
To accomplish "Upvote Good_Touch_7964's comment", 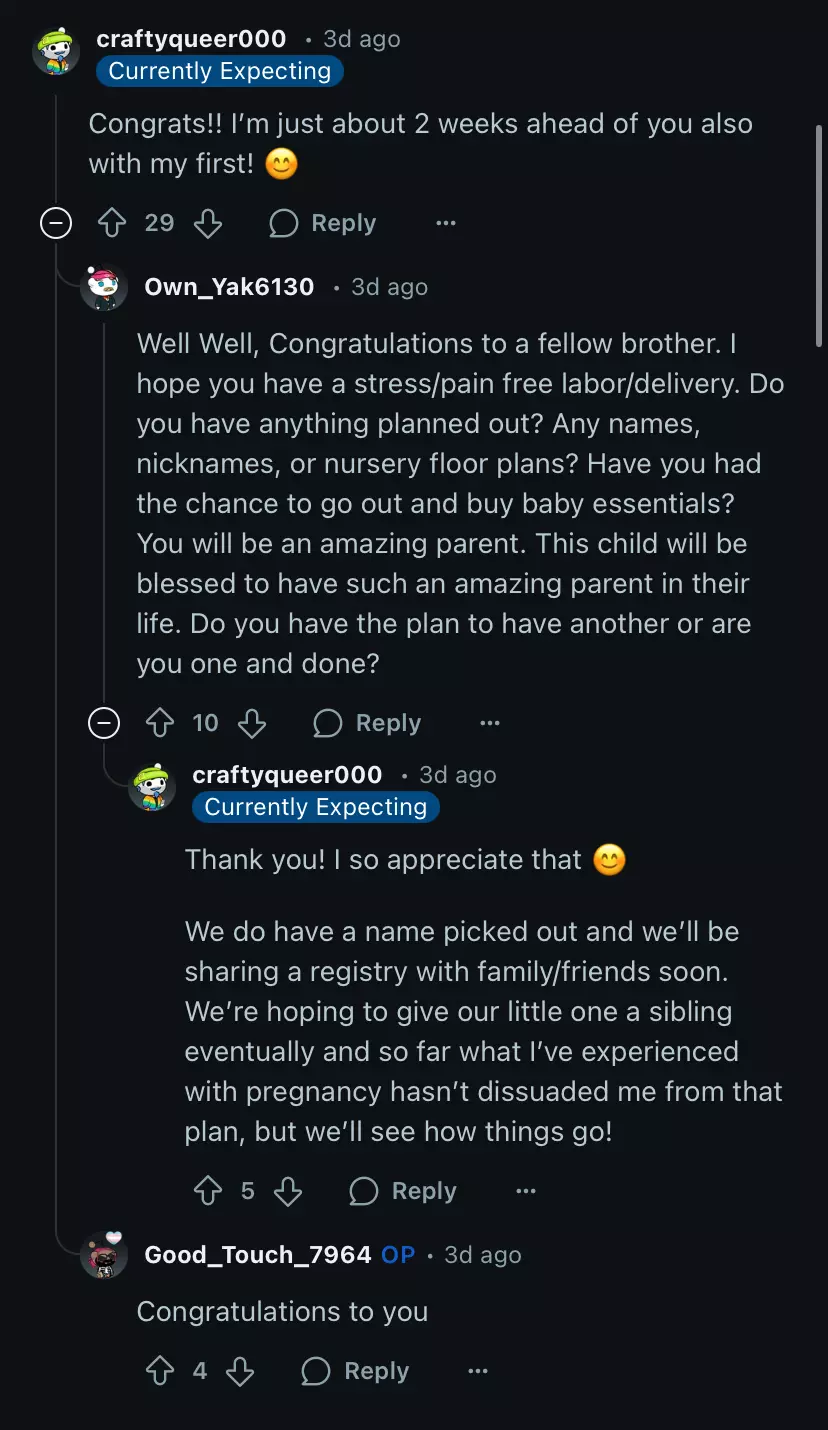I will tap(160, 1371).
